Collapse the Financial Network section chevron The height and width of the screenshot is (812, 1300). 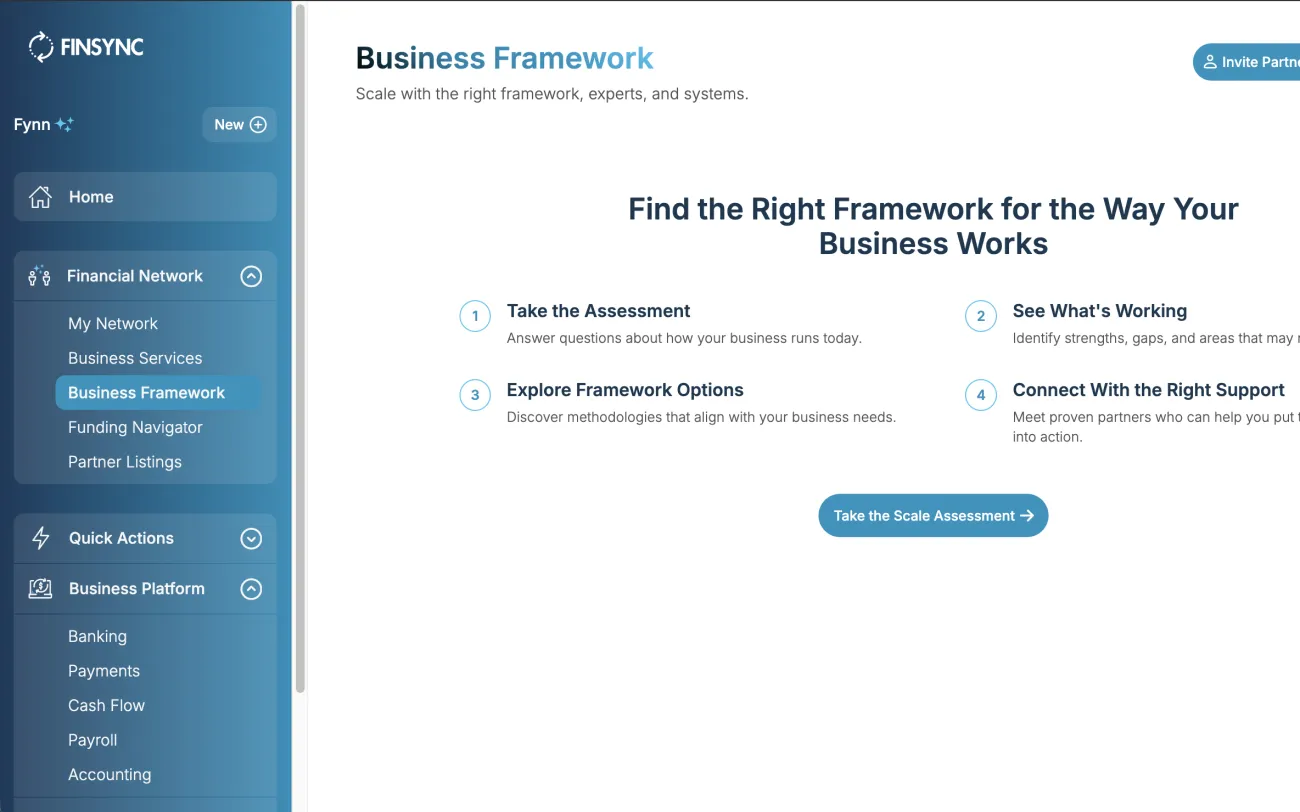[x=251, y=276]
